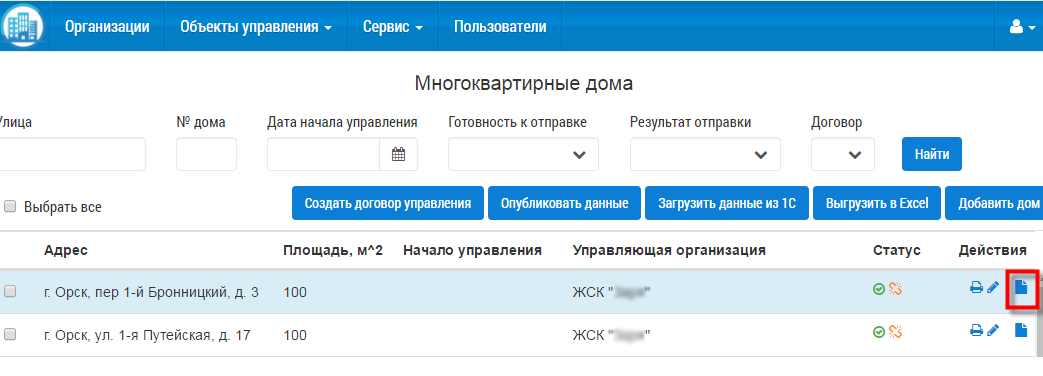Screen dimensions: 1043x376
Task: Click Выгрузить в Excel button
Action: click(x=877, y=204)
